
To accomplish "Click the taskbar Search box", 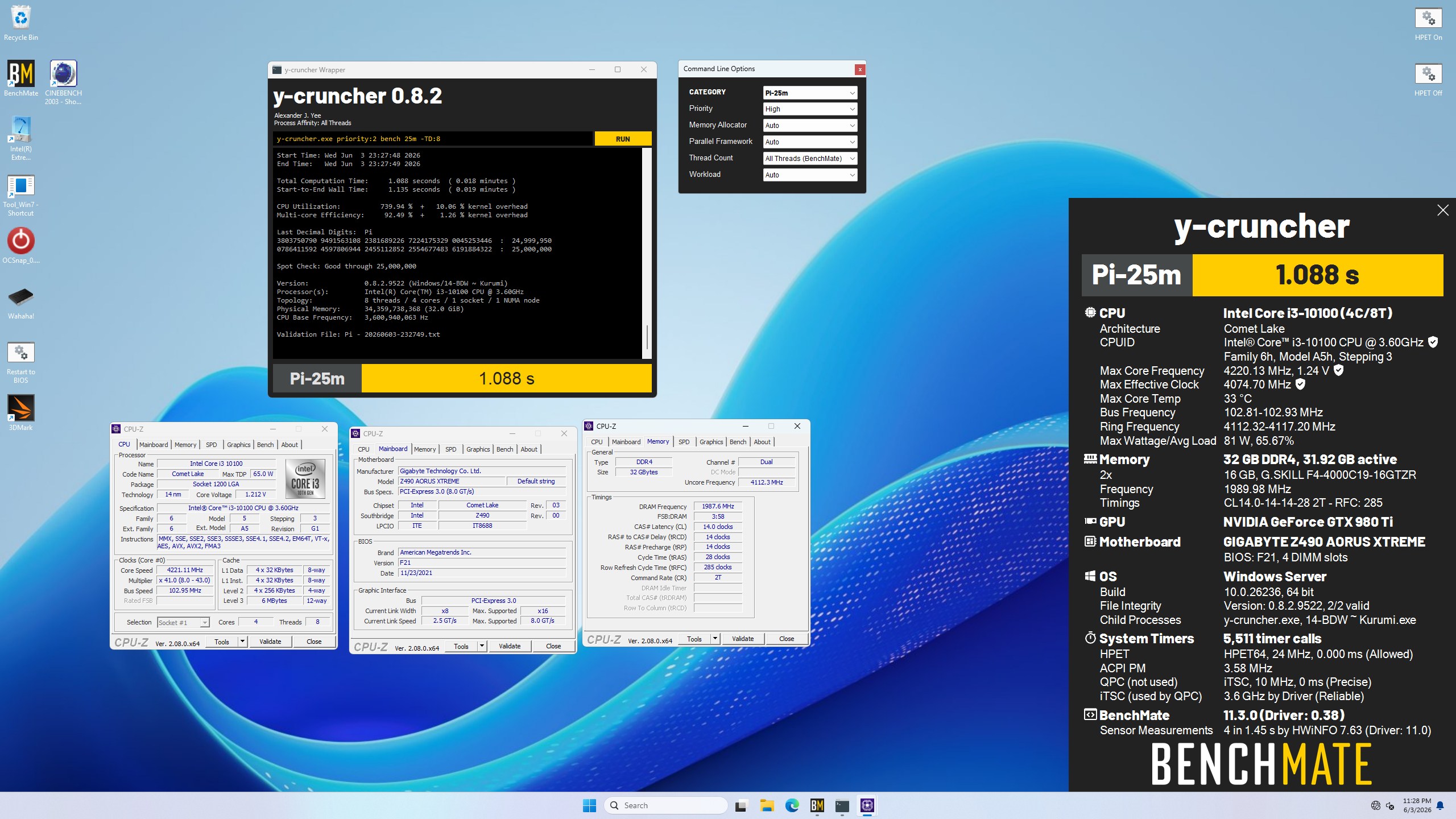I will tap(666, 805).
